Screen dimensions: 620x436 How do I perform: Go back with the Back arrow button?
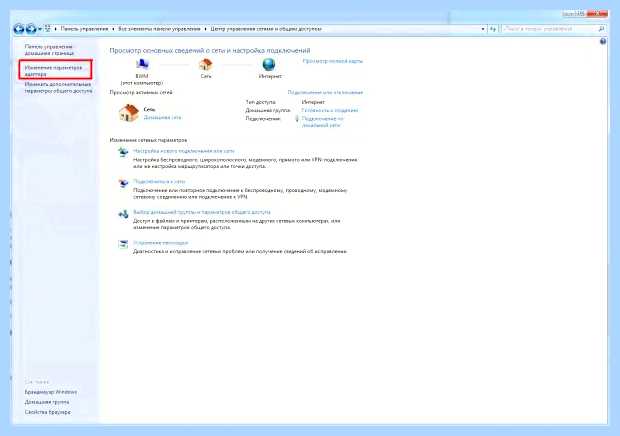(19, 29)
